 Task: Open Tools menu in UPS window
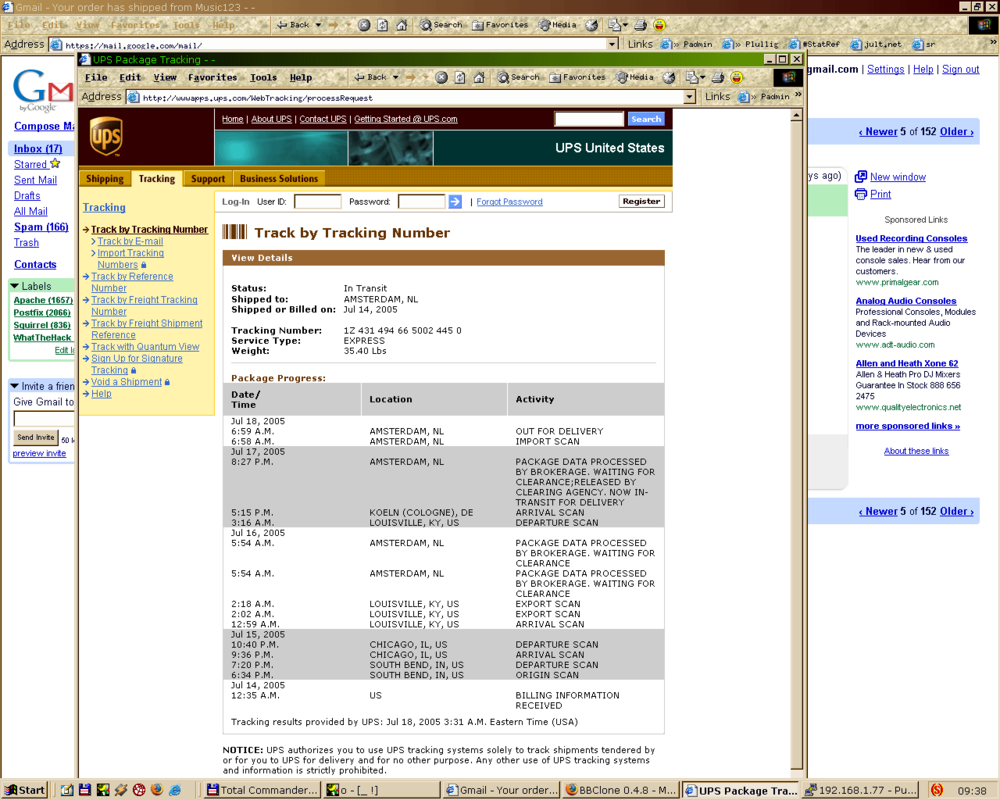click(263, 77)
